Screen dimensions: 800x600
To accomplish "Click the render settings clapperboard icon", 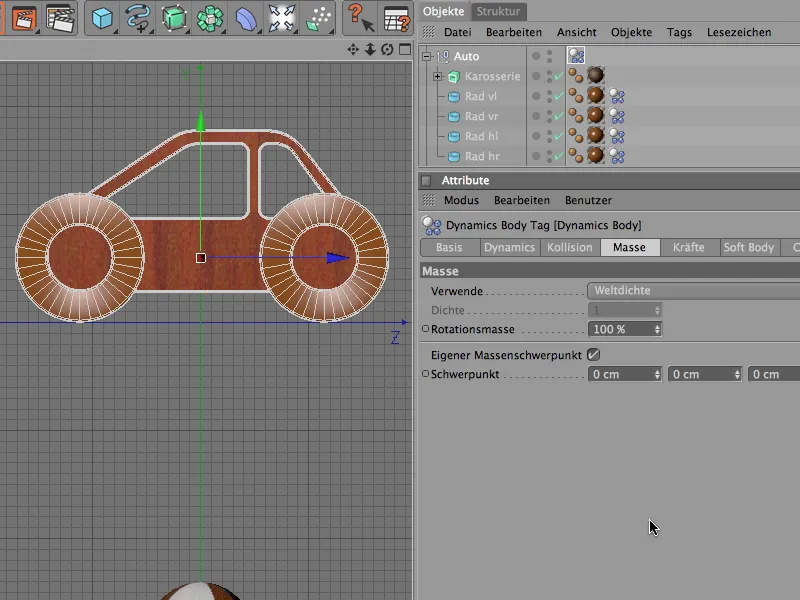I will click(x=61, y=17).
